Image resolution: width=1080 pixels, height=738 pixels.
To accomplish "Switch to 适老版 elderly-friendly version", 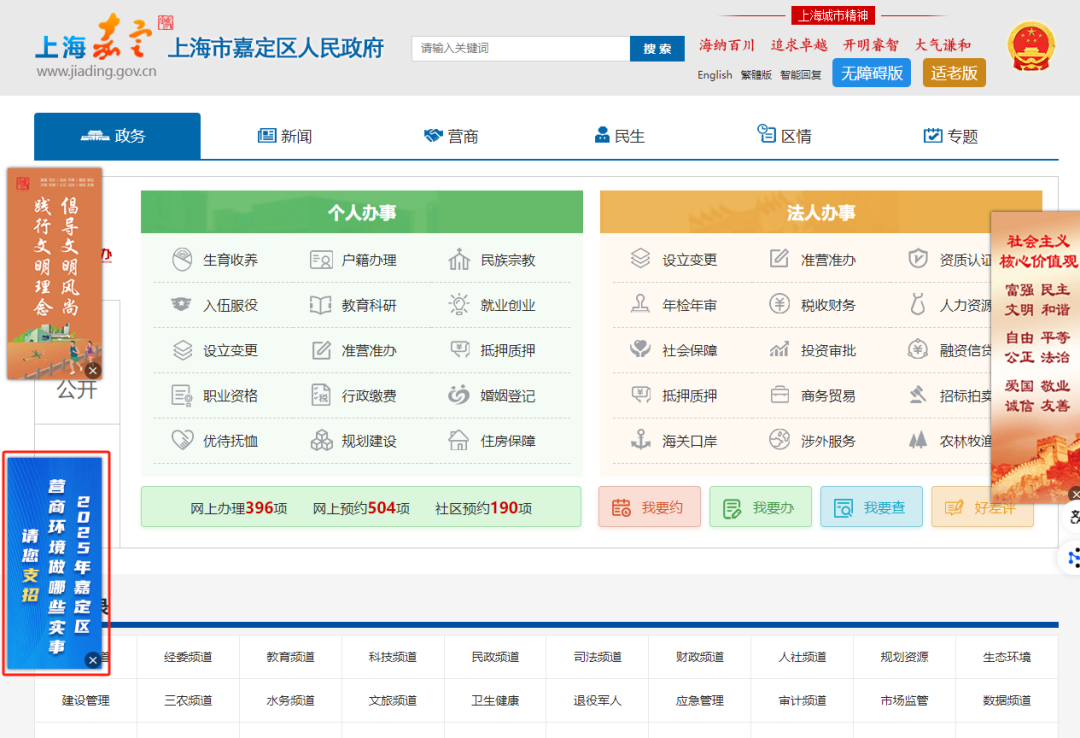I will point(954,73).
